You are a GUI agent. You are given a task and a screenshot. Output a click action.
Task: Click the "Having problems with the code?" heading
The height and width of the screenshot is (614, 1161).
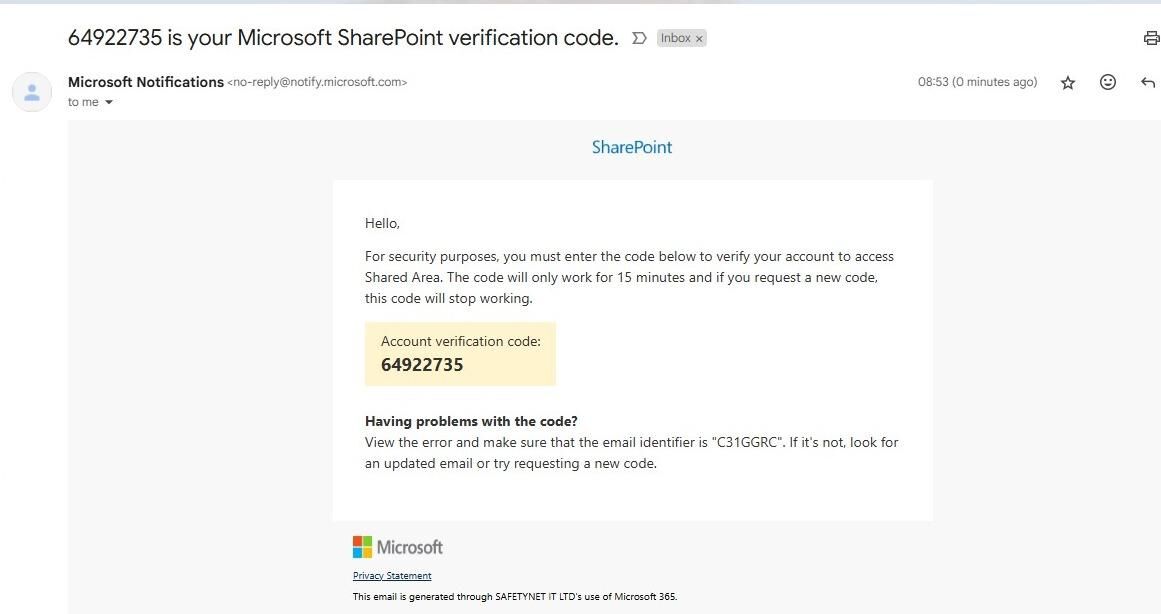[x=471, y=421]
